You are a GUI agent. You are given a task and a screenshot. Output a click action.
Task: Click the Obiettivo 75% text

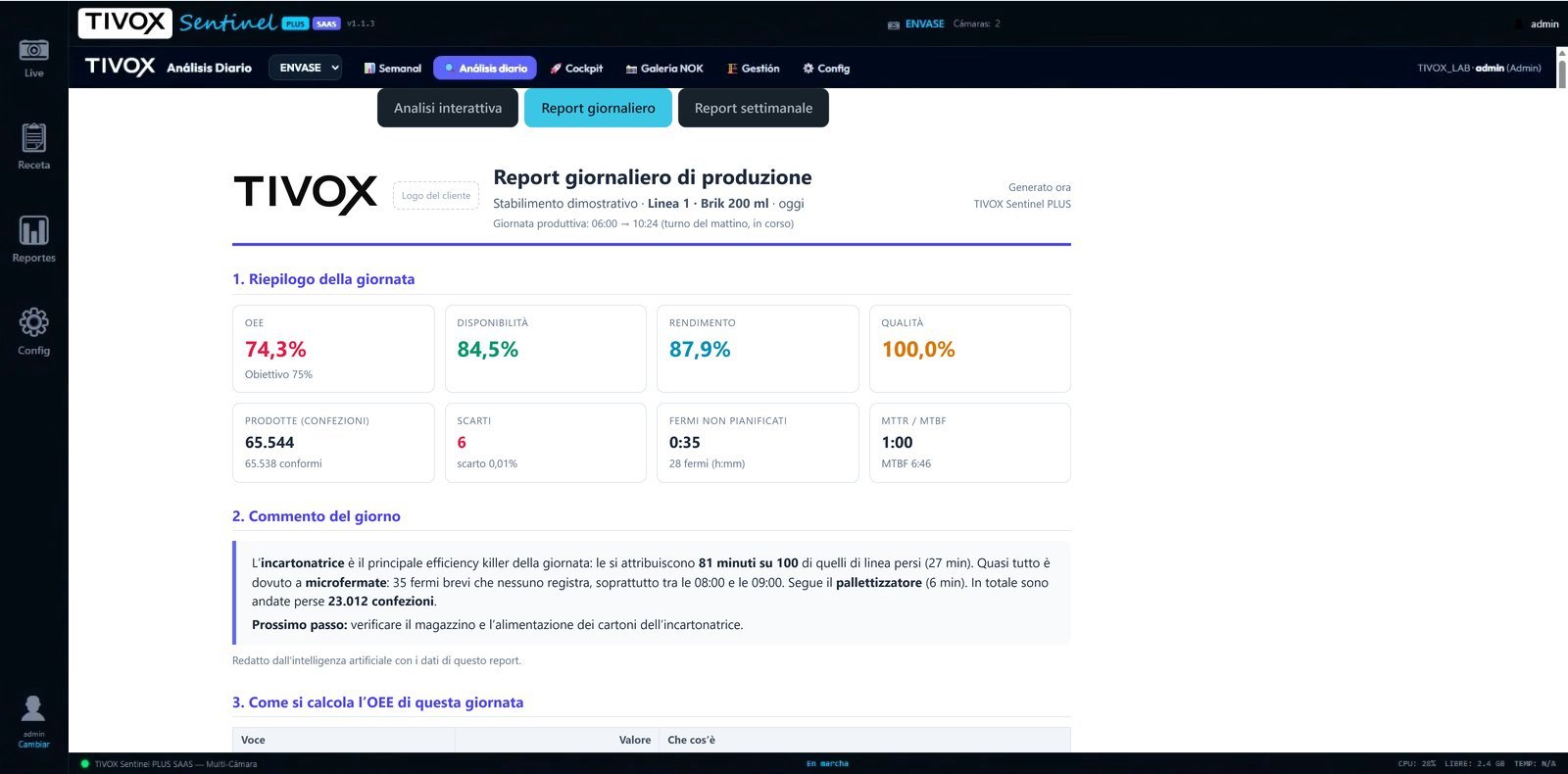tap(278, 374)
